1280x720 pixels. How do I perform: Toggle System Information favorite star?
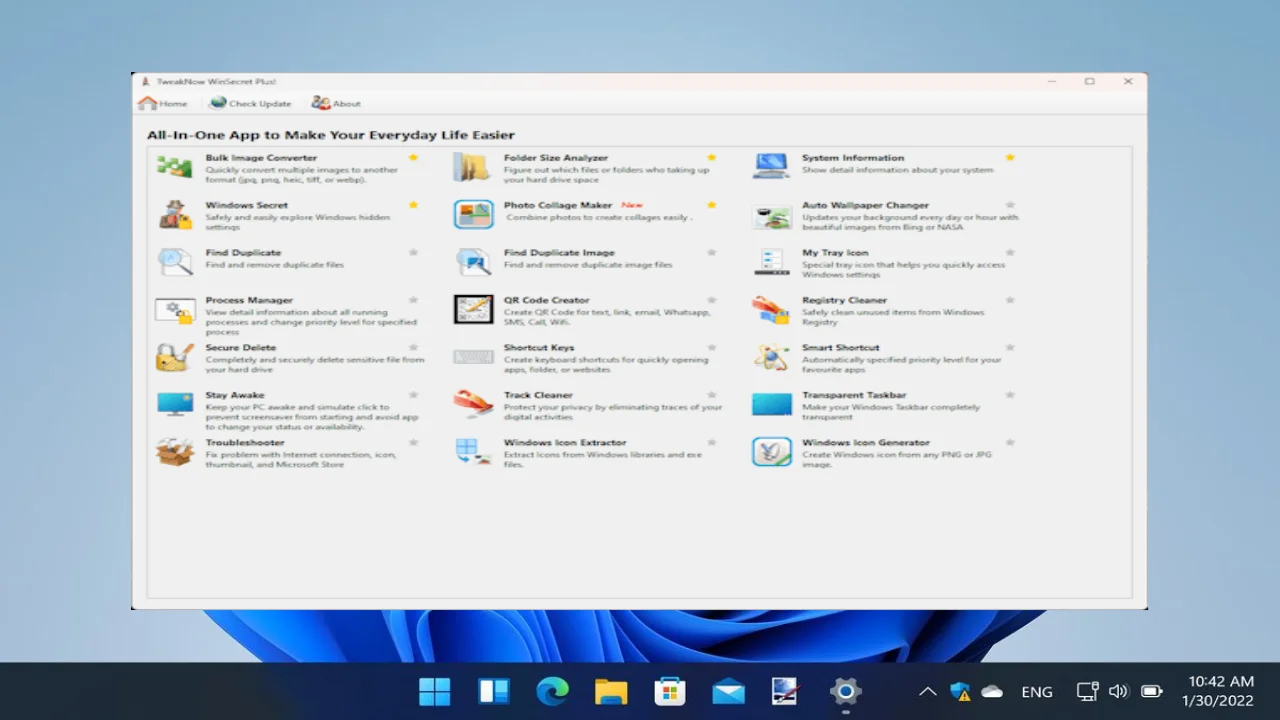(1010, 158)
